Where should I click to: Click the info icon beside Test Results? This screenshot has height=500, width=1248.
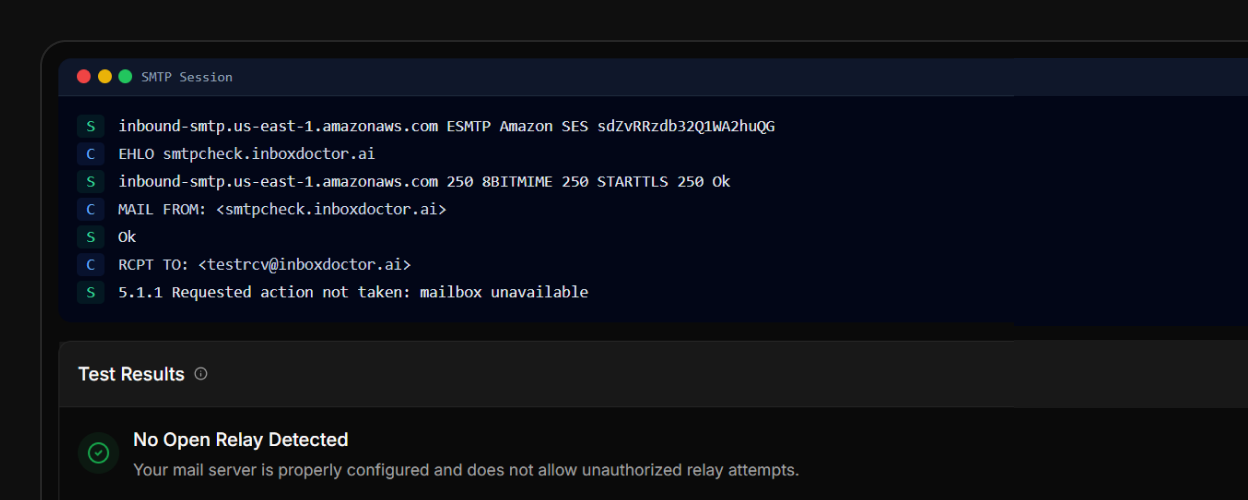(x=201, y=374)
